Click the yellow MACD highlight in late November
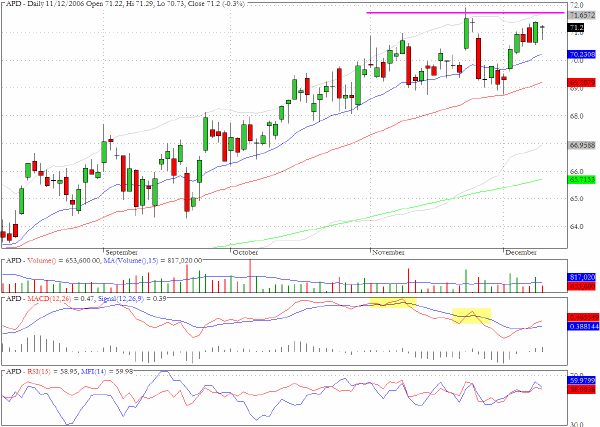The width and height of the screenshot is (600, 427). point(471,316)
